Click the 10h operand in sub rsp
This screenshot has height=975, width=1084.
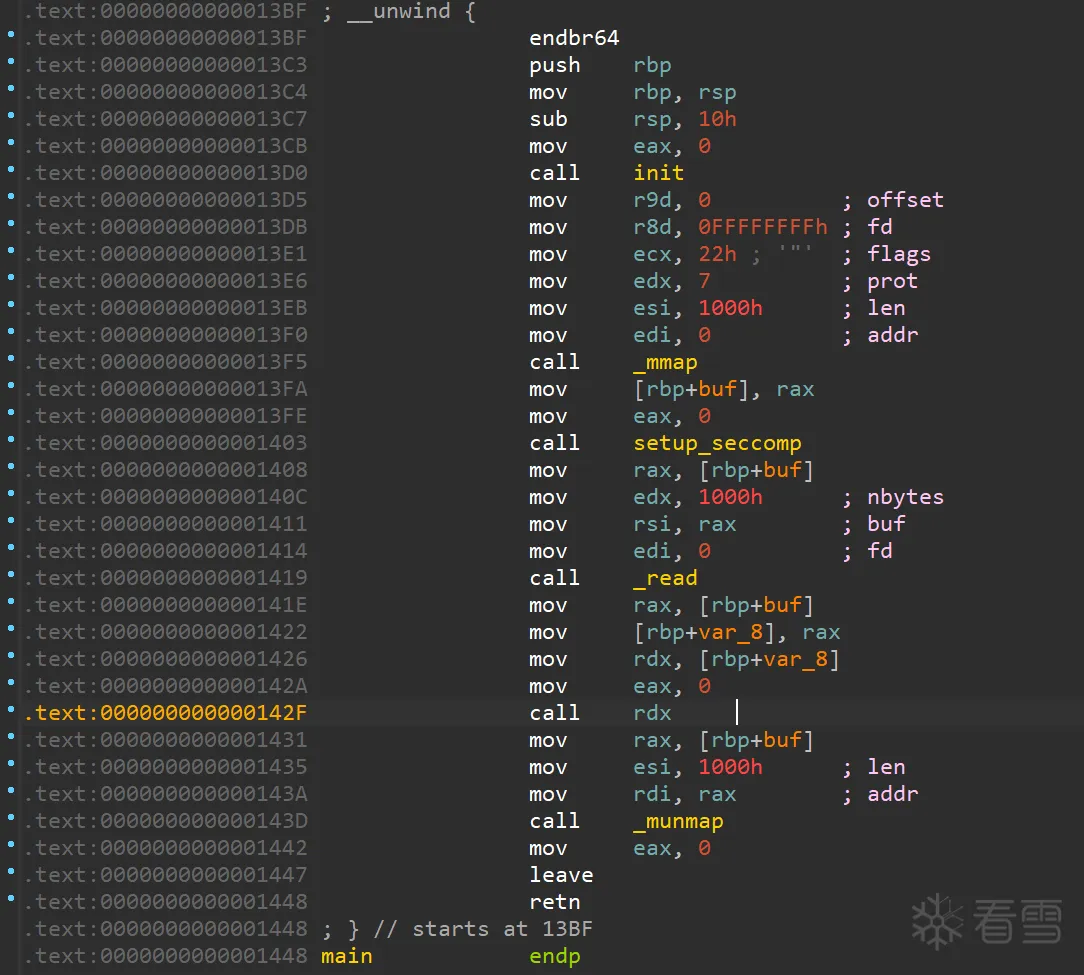[717, 119]
